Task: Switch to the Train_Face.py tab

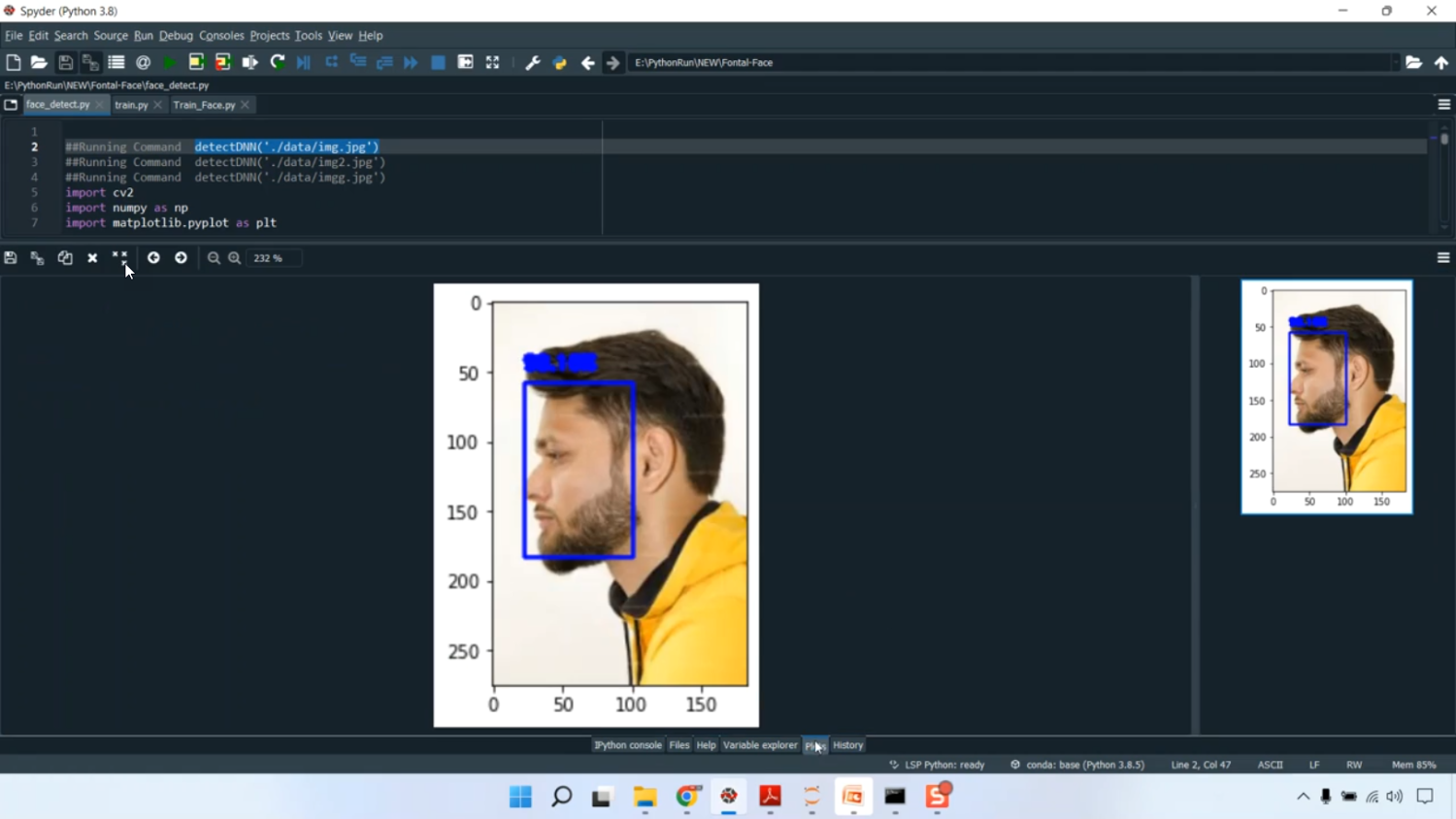Action: coord(204,105)
